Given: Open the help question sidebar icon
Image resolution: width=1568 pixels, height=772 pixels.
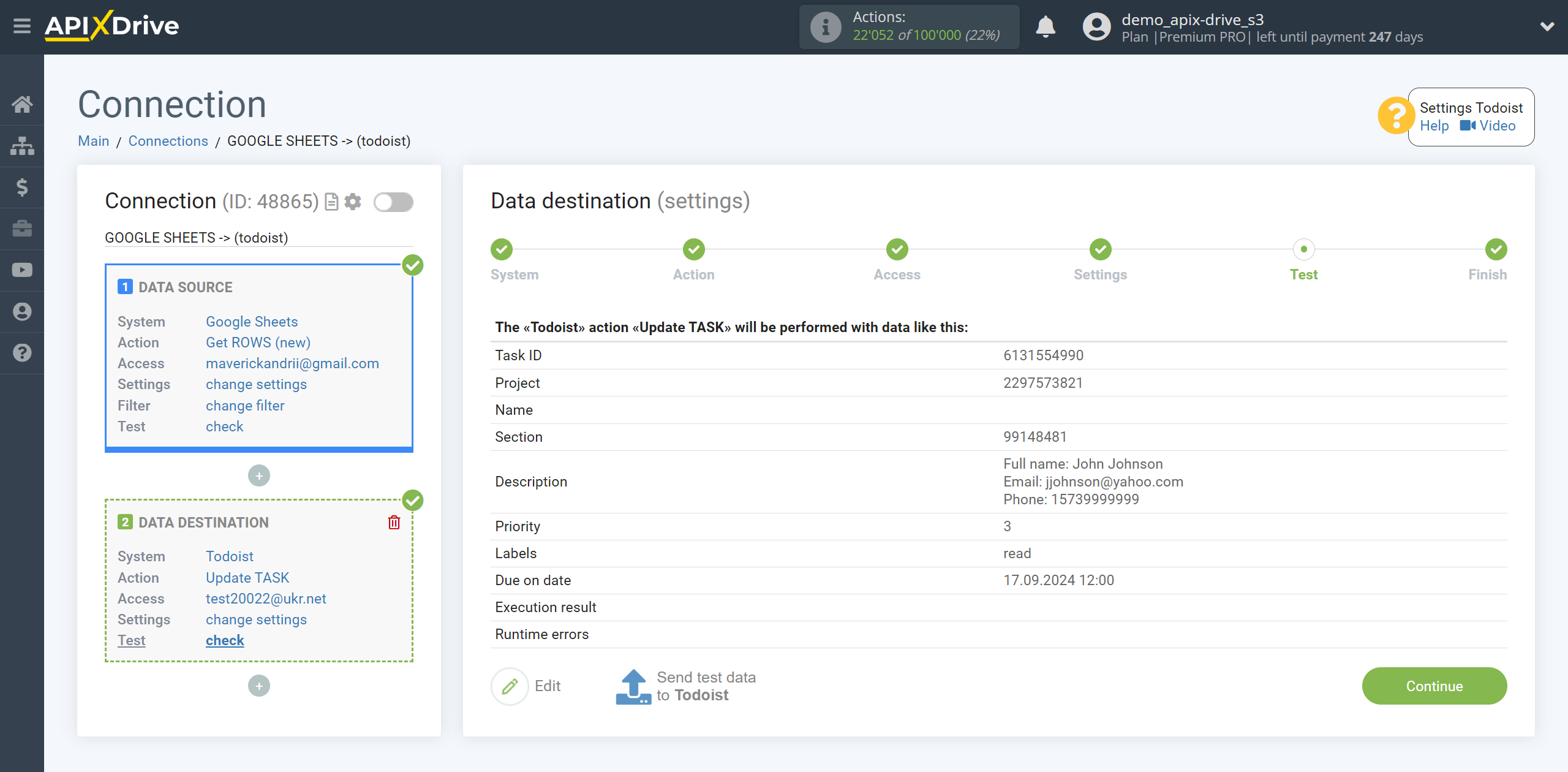Looking at the screenshot, I should click(22, 353).
